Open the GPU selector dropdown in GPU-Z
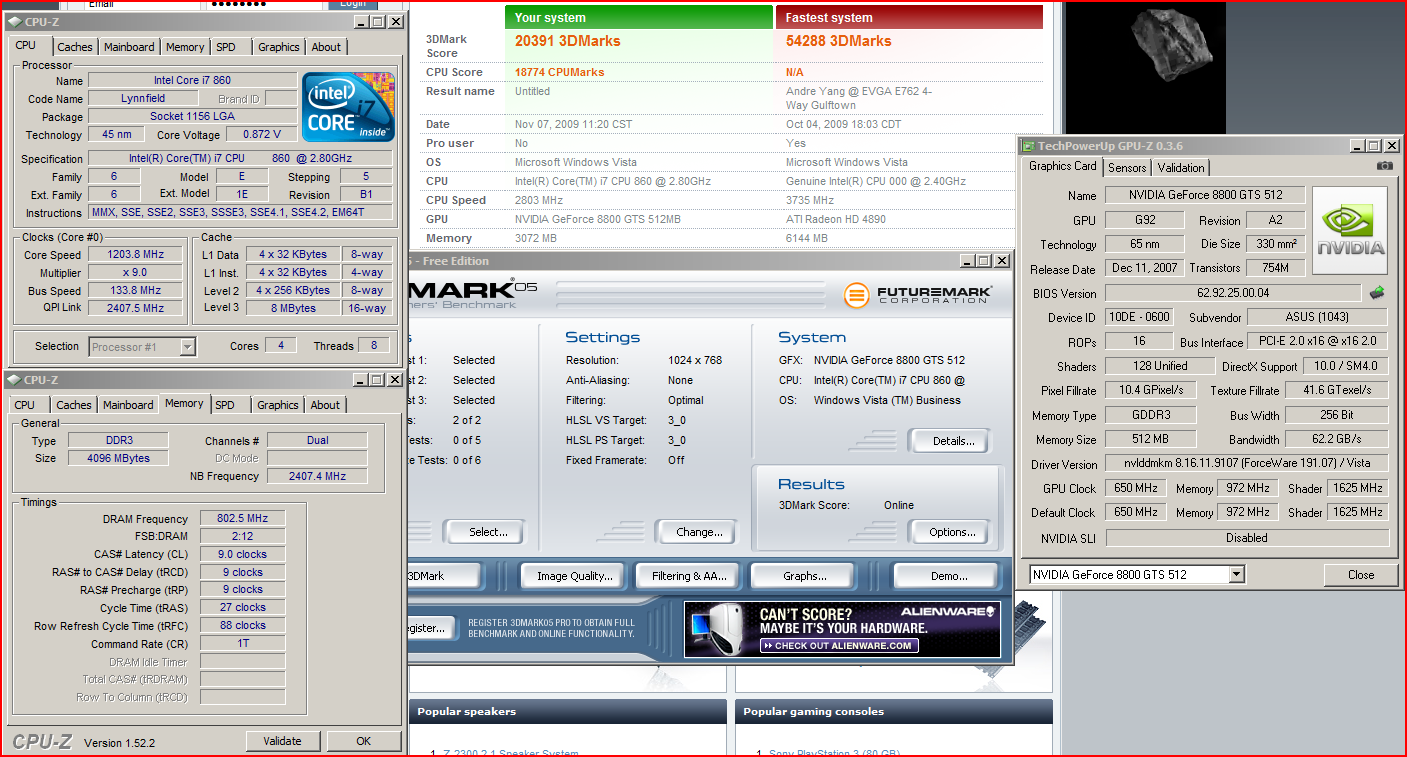Image resolution: width=1407 pixels, height=757 pixels. pyautogui.click(x=1237, y=574)
